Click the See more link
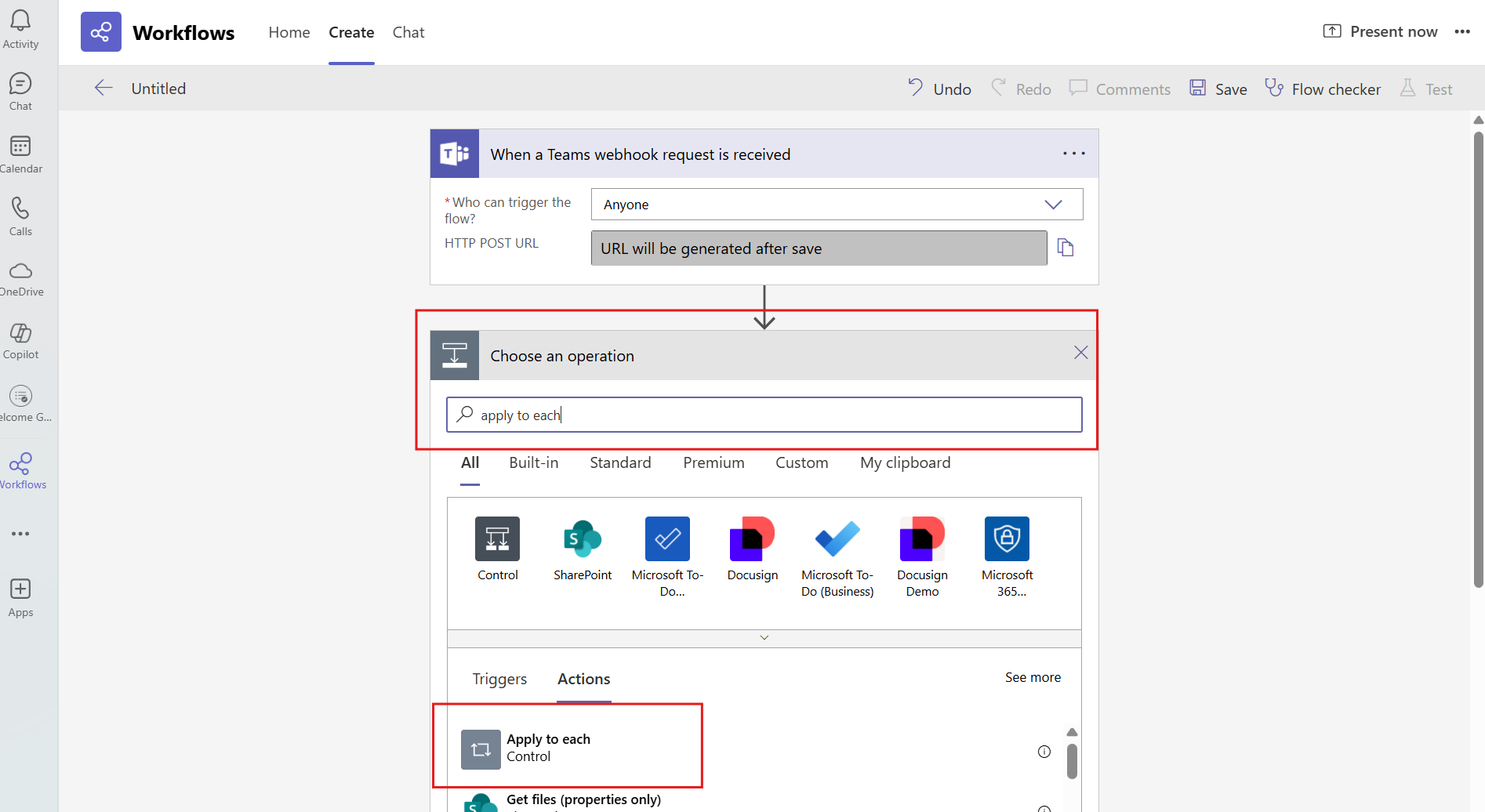The width and height of the screenshot is (1485, 812). [1033, 677]
